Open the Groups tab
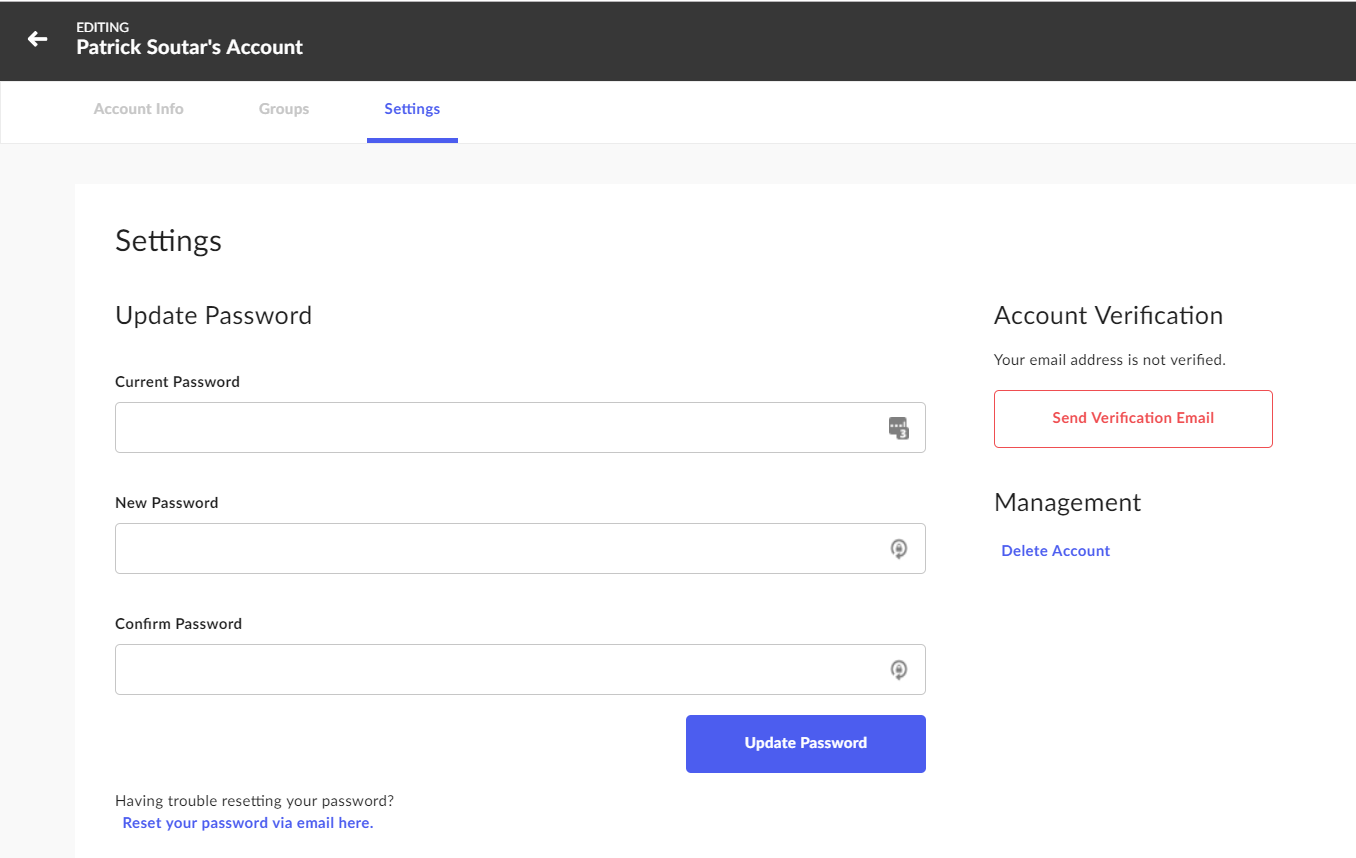 [x=284, y=109]
